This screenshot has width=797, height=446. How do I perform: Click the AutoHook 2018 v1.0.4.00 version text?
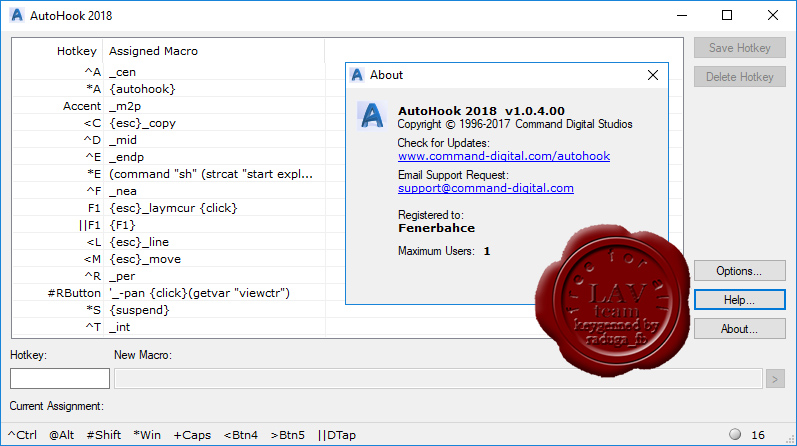click(x=481, y=111)
